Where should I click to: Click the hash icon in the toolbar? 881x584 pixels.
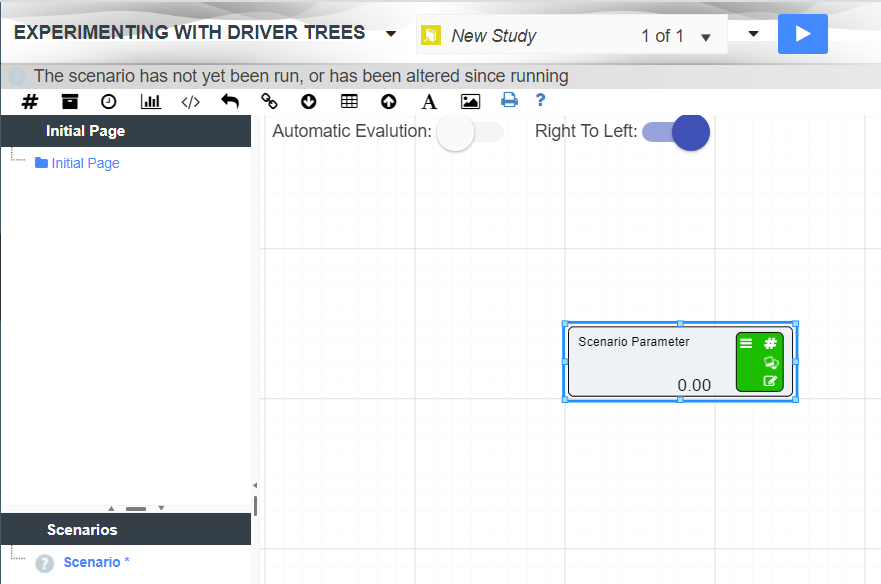[x=30, y=101]
